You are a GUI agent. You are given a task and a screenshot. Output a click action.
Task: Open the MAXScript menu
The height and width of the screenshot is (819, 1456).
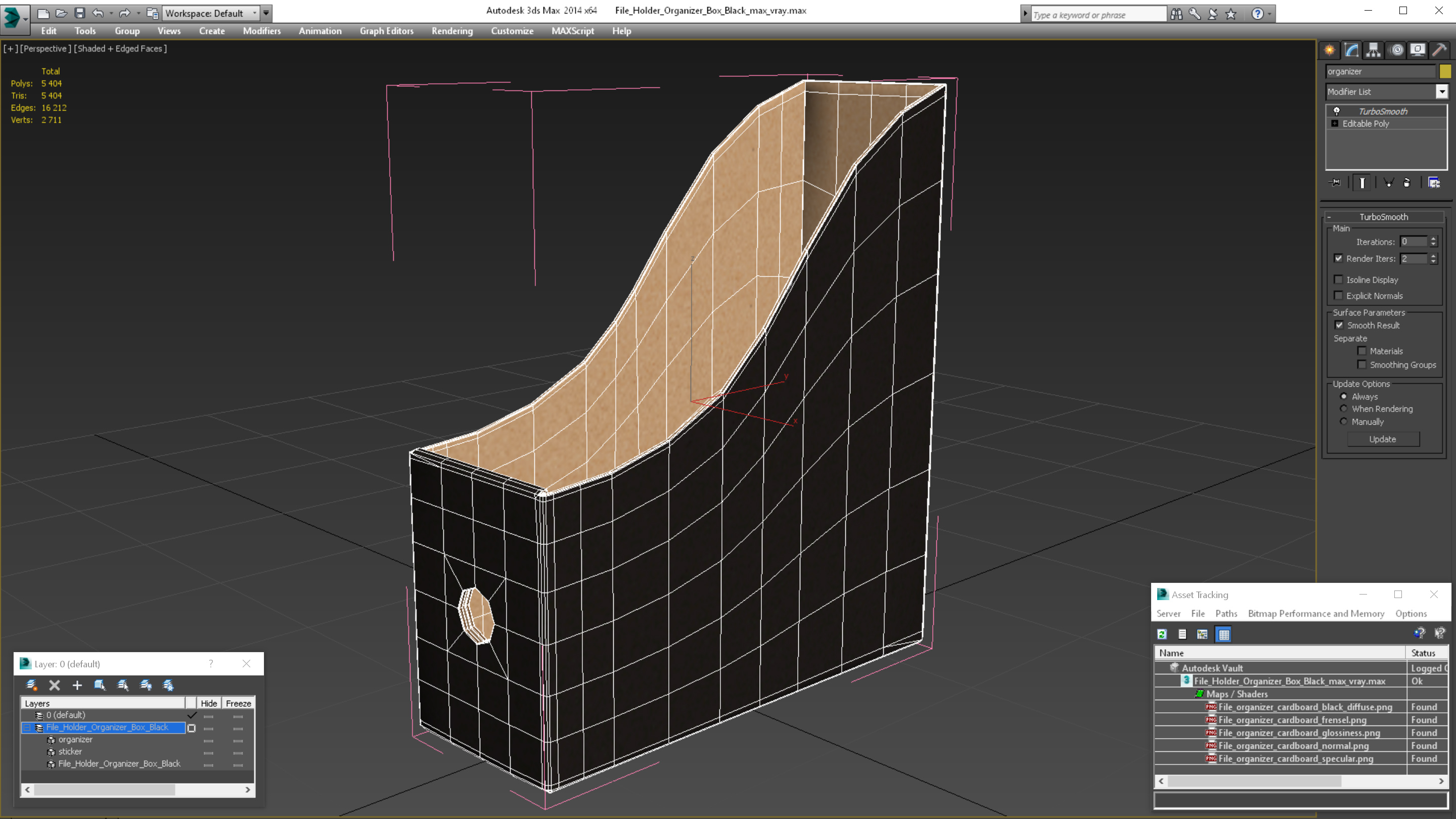click(x=573, y=31)
